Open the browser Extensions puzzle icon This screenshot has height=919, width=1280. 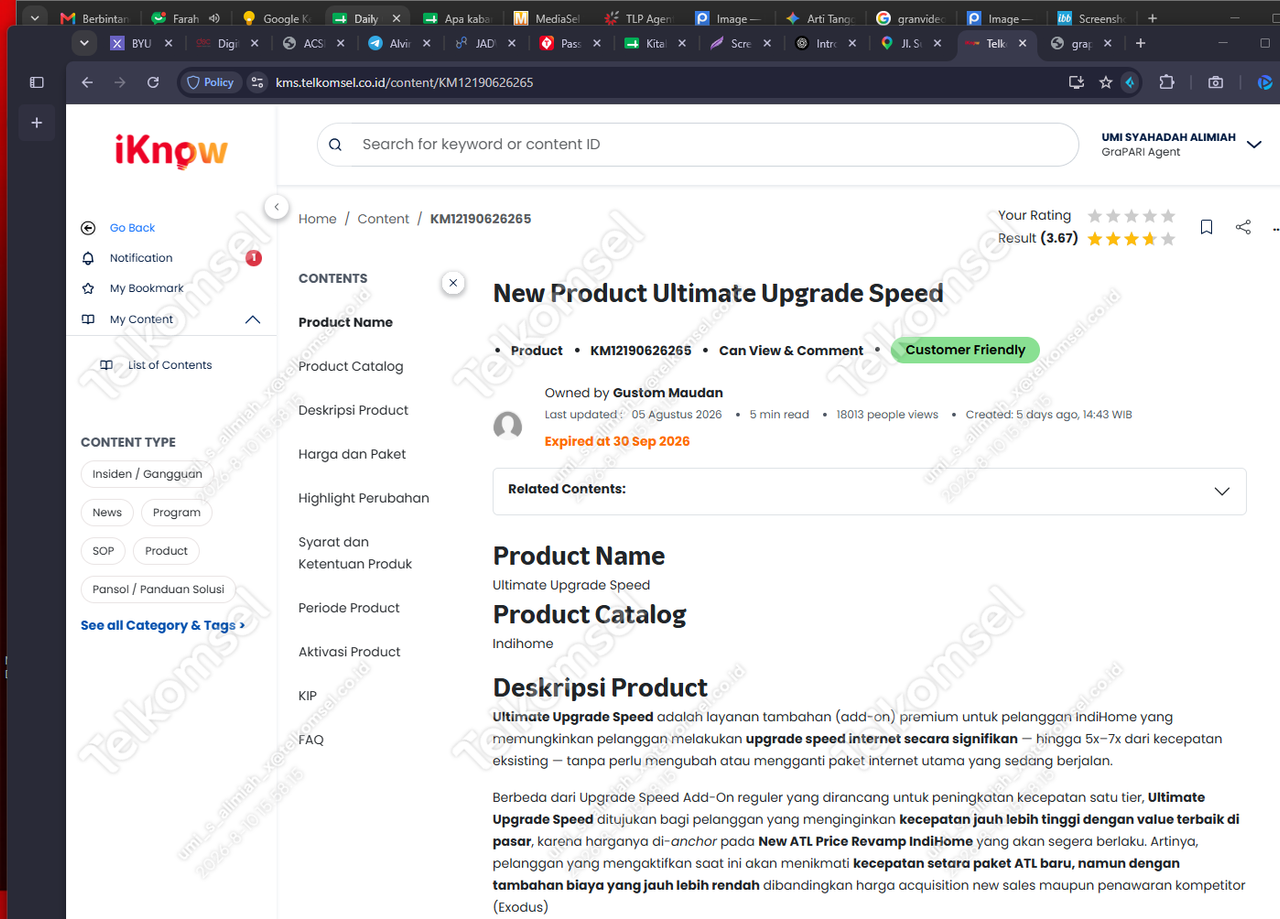tap(1166, 82)
